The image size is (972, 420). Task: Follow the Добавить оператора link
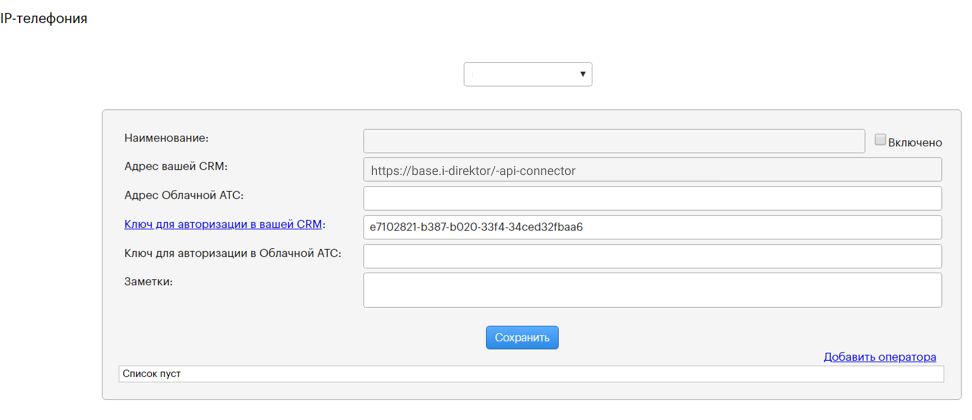879,357
